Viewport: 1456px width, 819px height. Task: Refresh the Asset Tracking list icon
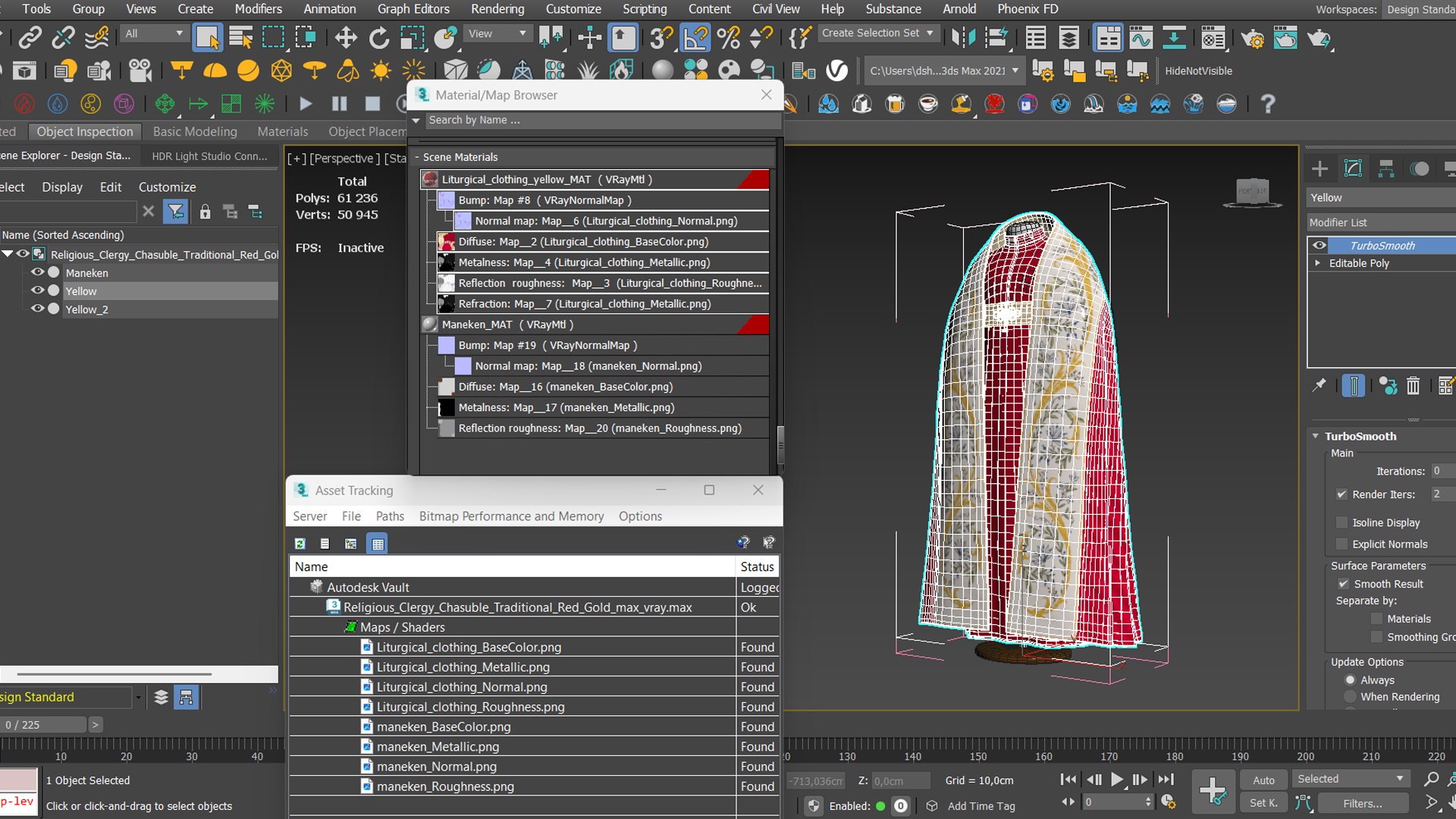300,544
